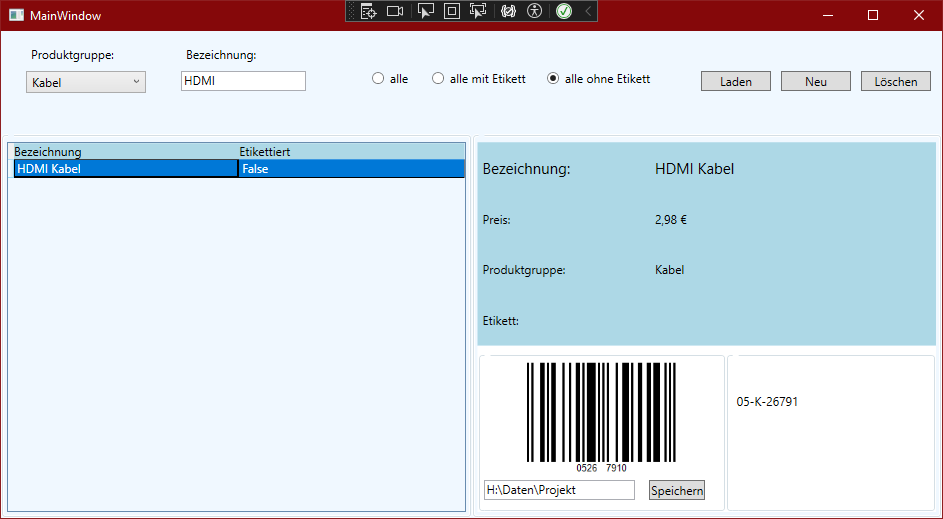The width and height of the screenshot is (943, 519).
Task: Click the path field H:\Daten\Projekt
Action: click(559, 490)
